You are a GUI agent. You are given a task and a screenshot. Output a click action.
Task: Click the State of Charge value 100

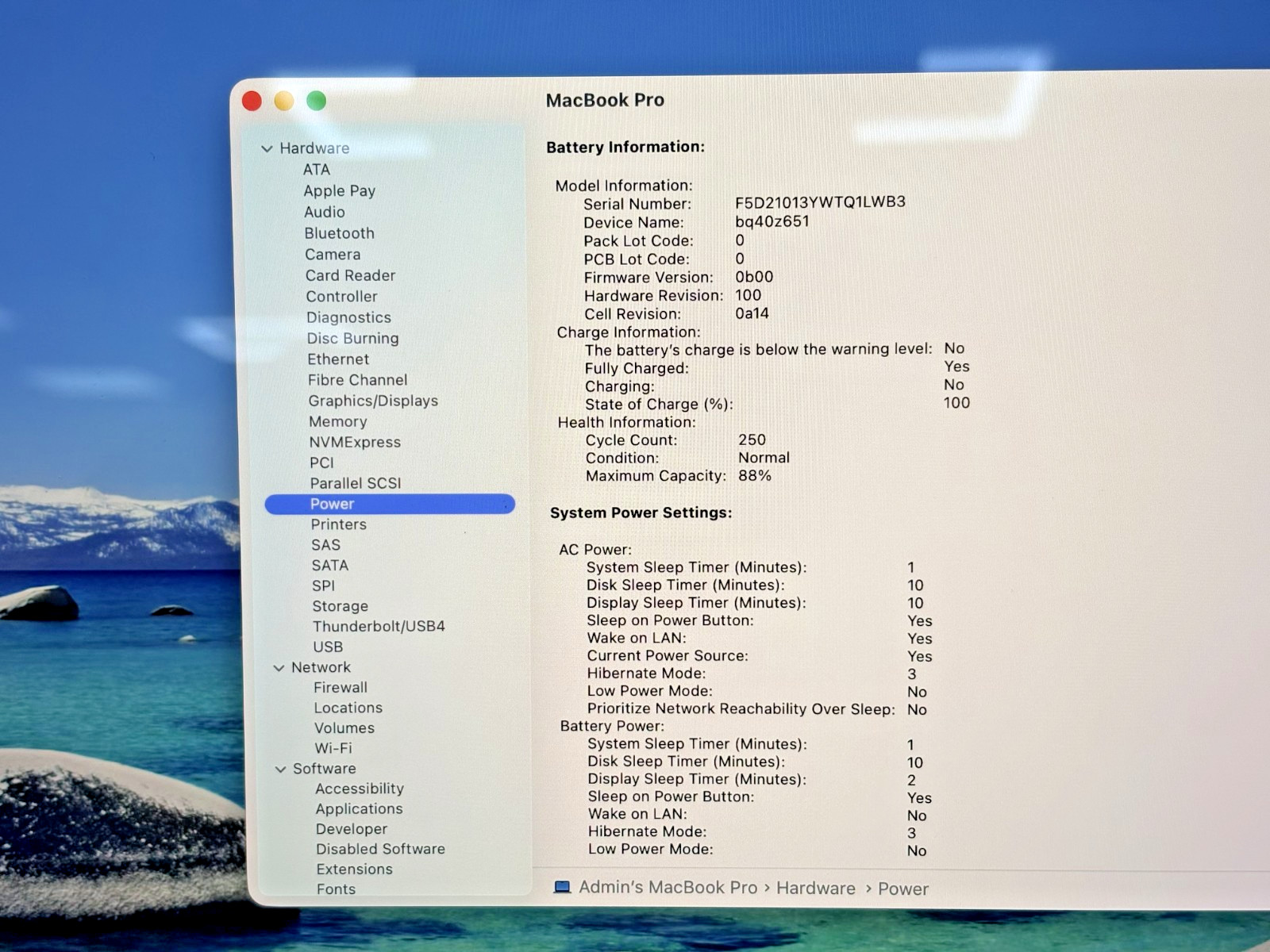956,402
